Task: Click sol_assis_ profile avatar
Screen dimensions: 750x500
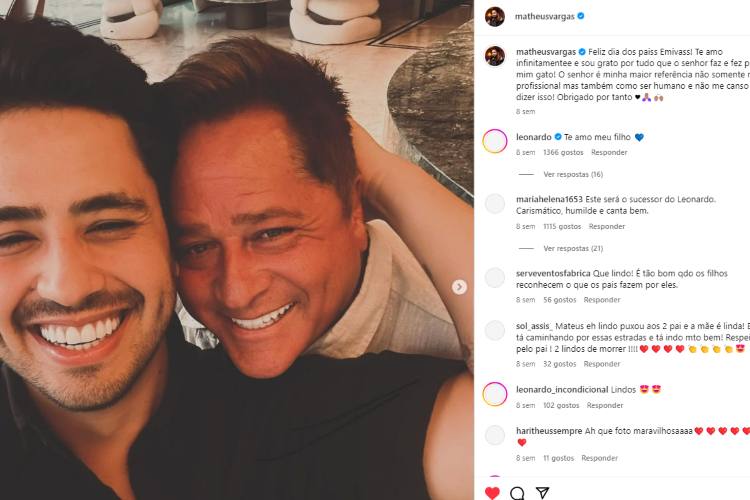Action: coord(495,331)
